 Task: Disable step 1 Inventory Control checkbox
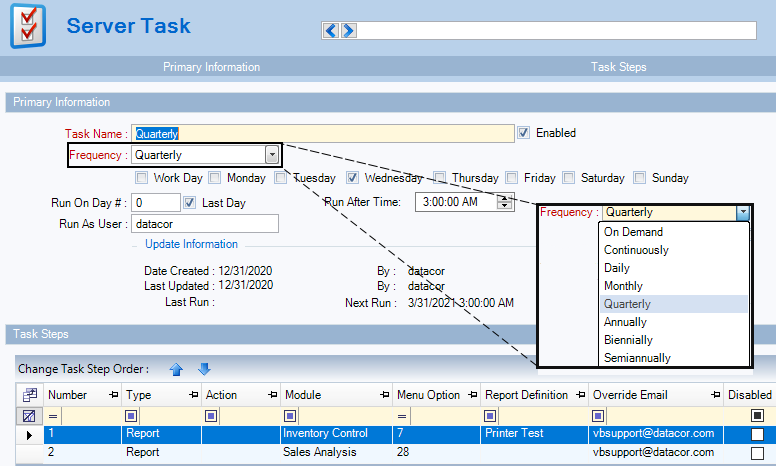[x=757, y=434]
